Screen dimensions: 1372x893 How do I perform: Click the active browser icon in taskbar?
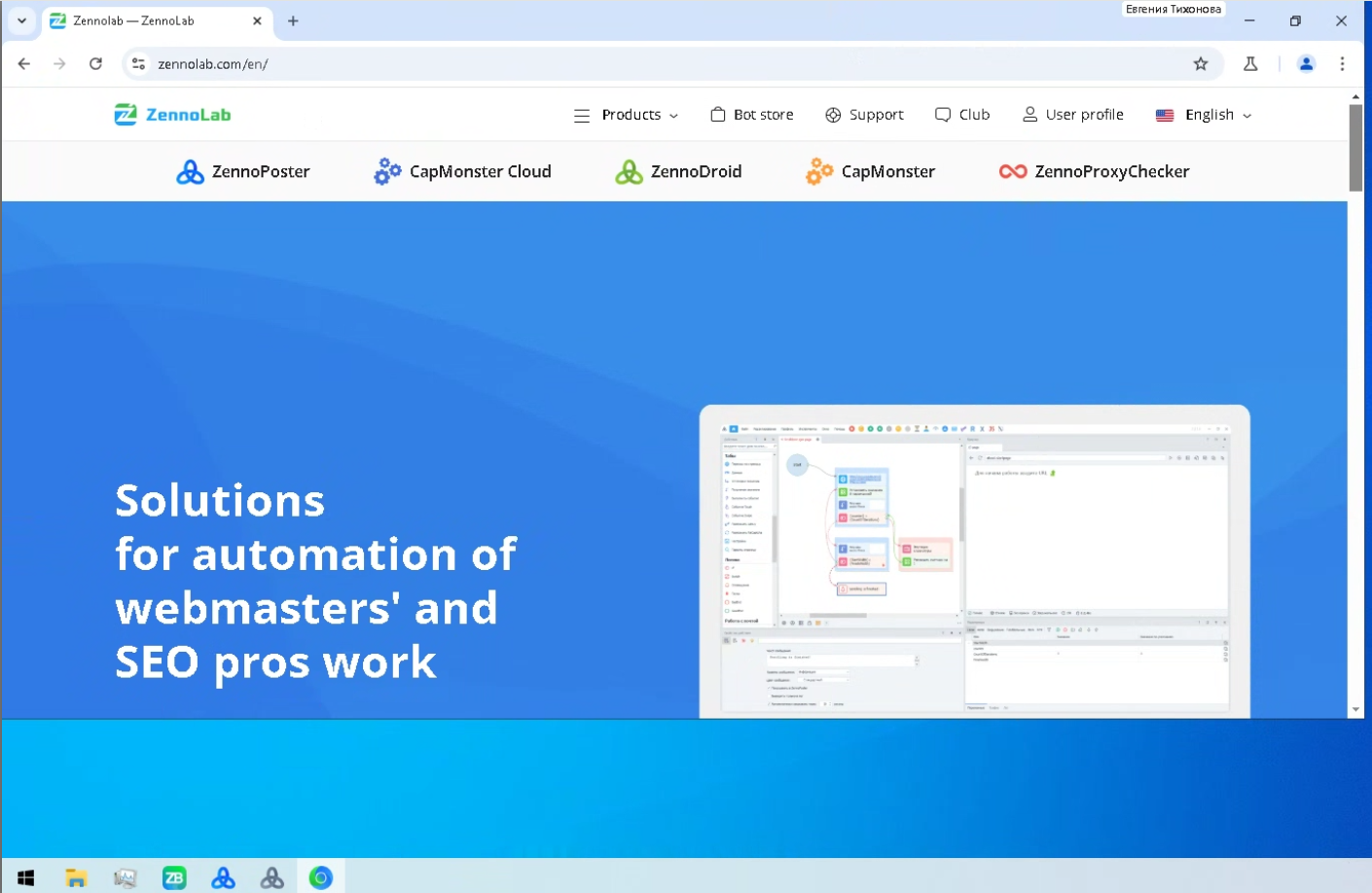tap(321, 877)
